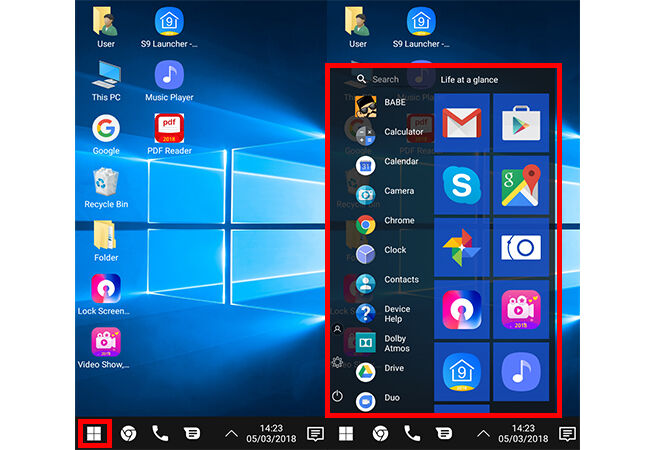
Task: Open Drive from the app list
Action: click(380, 371)
